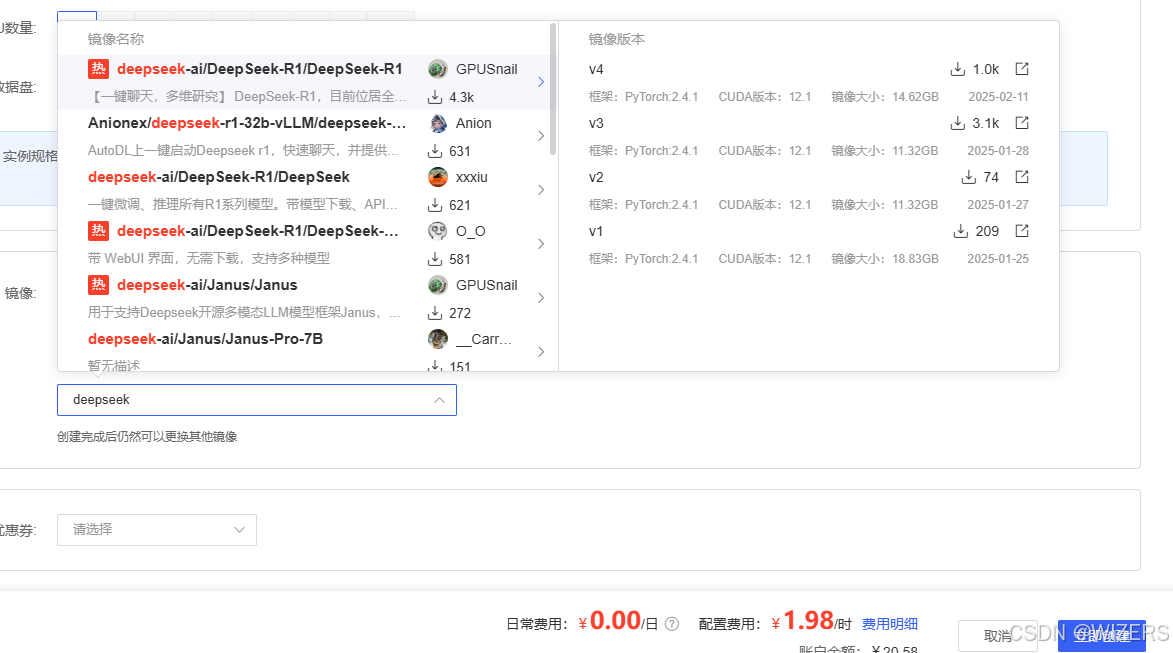Click download icon beside 631 count
Screen dimensions: 1173x653
435,150
